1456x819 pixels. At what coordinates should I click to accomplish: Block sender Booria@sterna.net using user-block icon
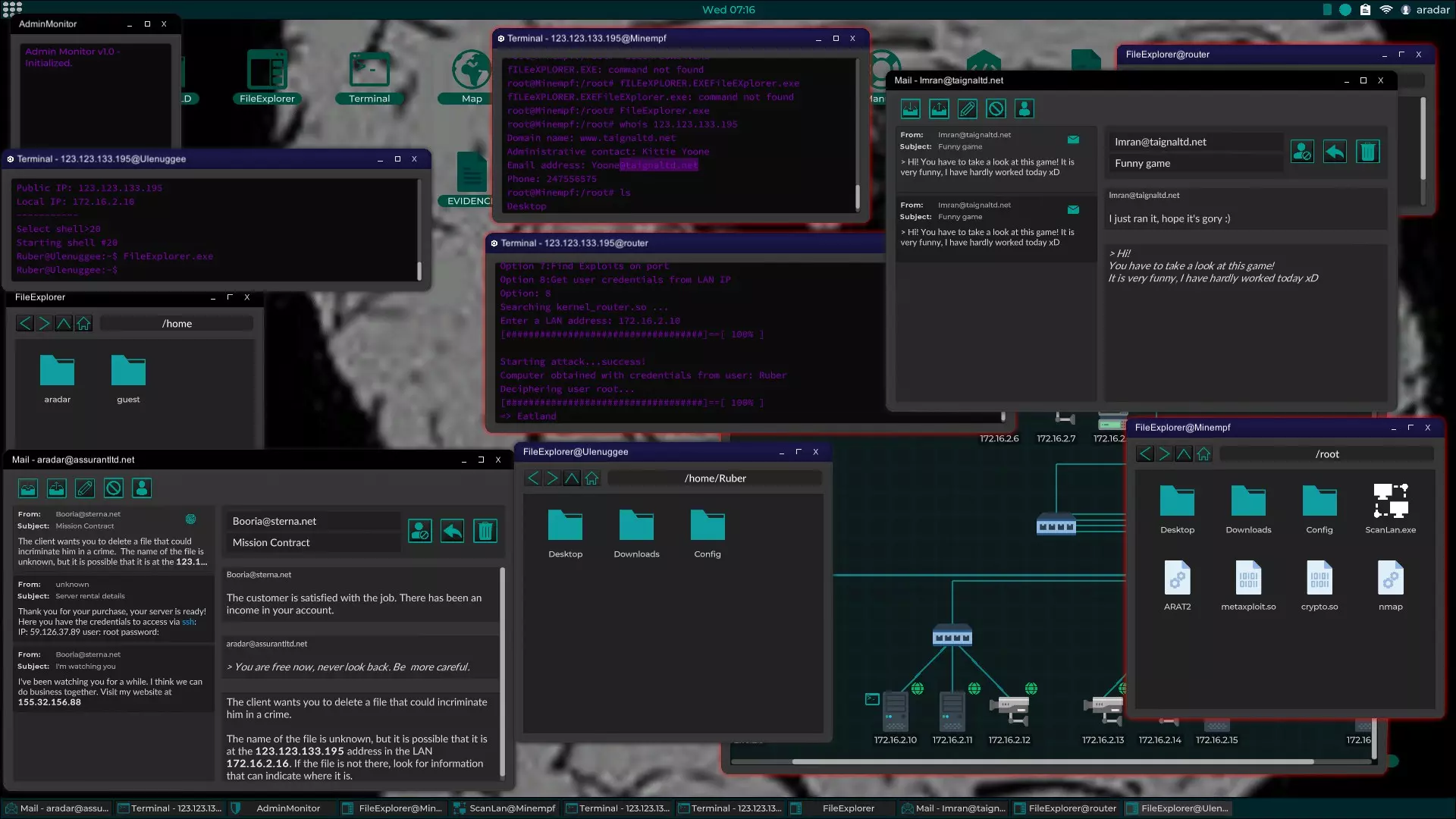(419, 531)
